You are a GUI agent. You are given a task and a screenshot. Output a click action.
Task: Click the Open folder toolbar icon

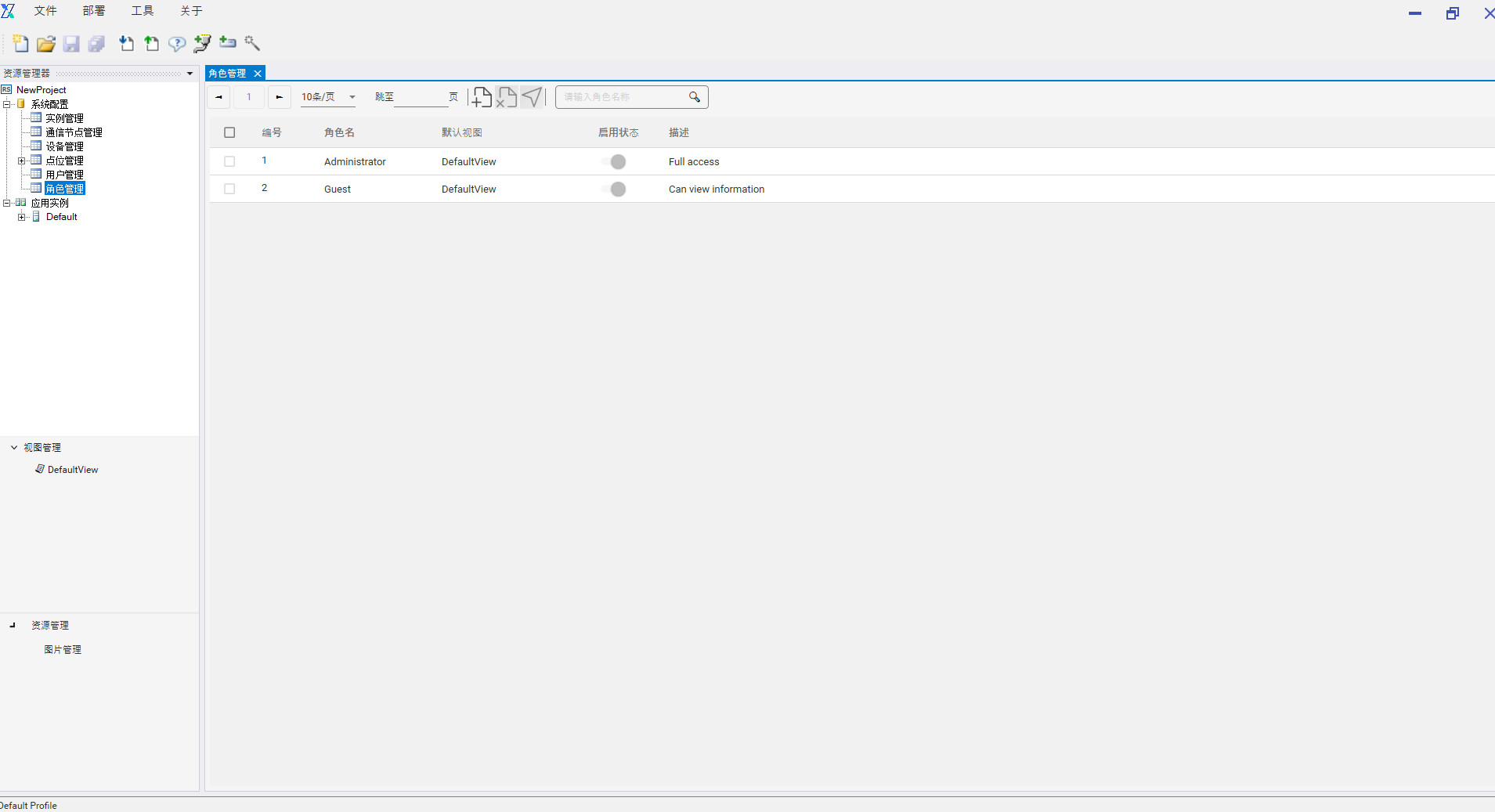[46, 44]
